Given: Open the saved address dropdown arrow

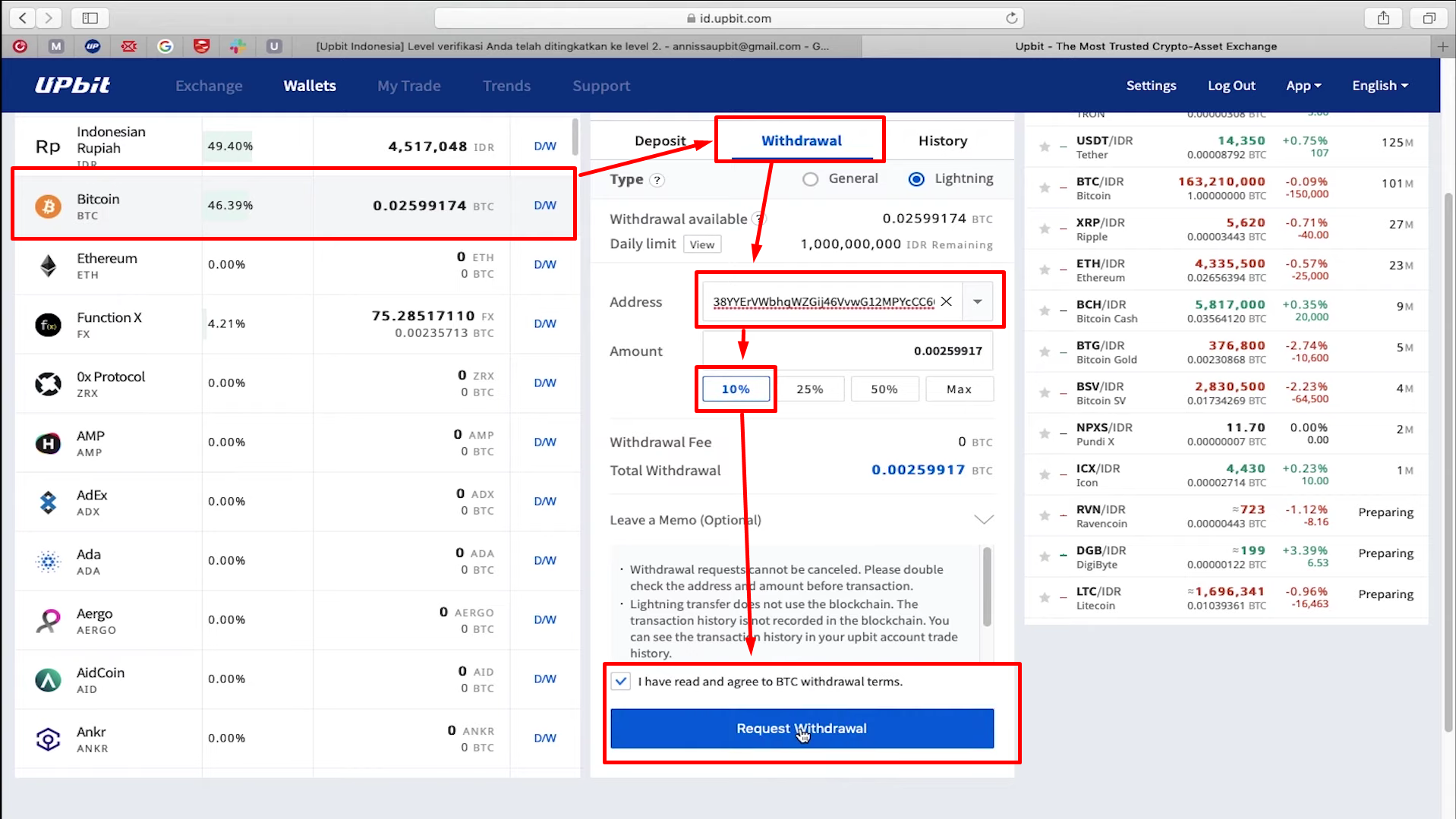Looking at the screenshot, I should (x=978, y=301).
